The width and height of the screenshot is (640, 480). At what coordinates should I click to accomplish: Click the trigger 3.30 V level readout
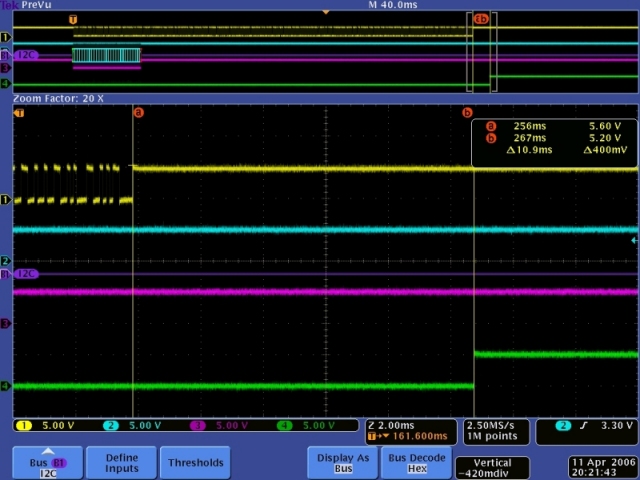click(586, 425)
